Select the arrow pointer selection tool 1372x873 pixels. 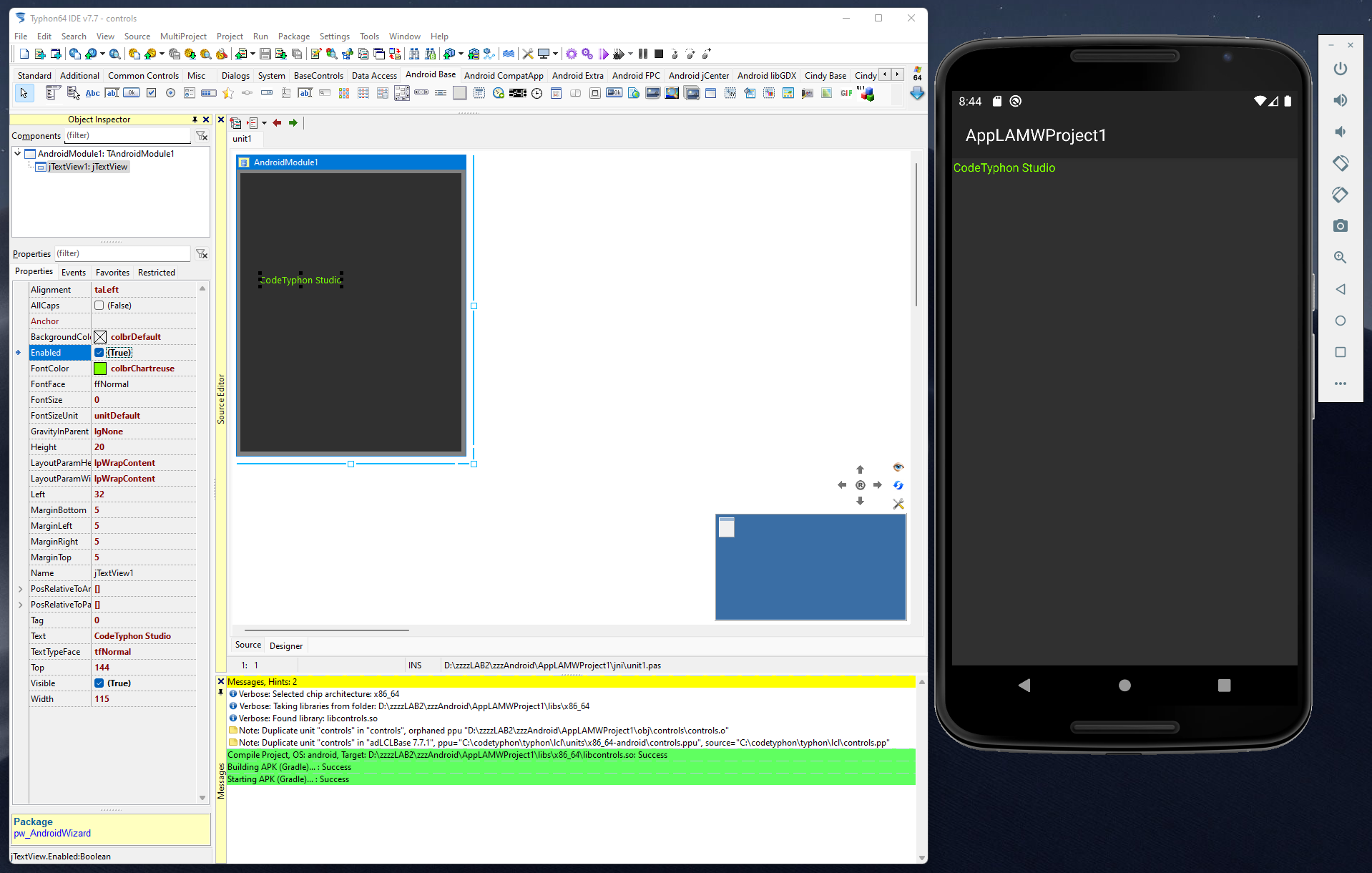point(24,93)
